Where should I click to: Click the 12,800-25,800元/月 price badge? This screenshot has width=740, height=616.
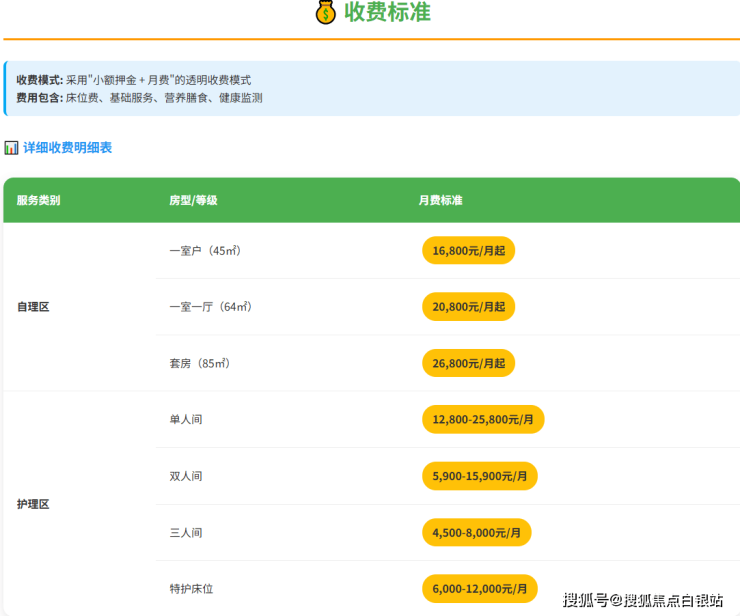pos(483,419)
